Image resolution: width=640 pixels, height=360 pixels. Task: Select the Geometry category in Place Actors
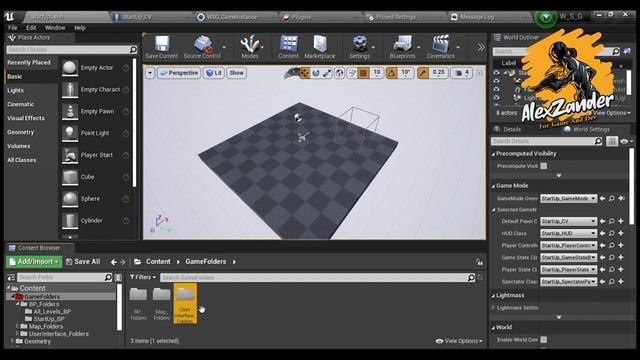[20, 132]
